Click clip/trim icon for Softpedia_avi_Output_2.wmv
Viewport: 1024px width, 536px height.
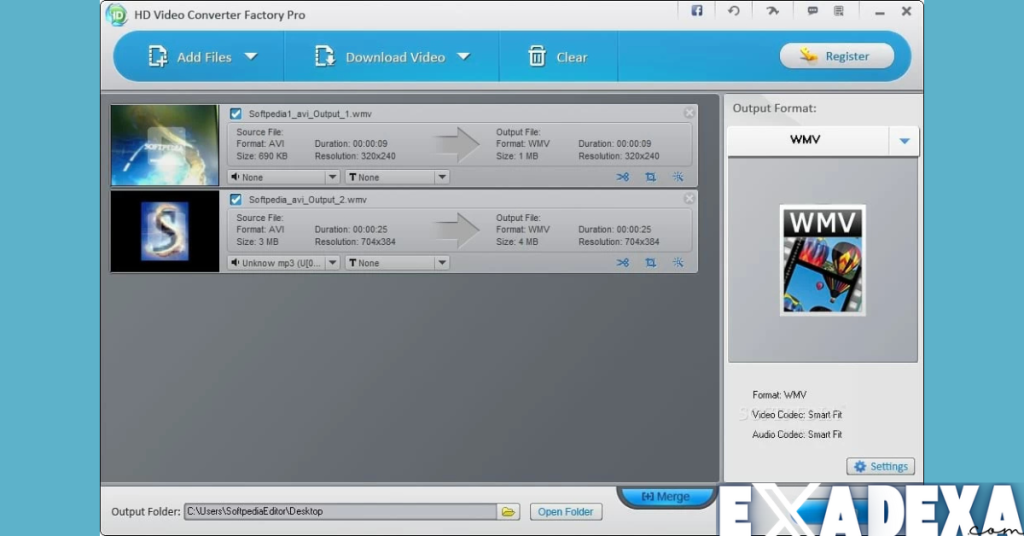pos(623,262)
